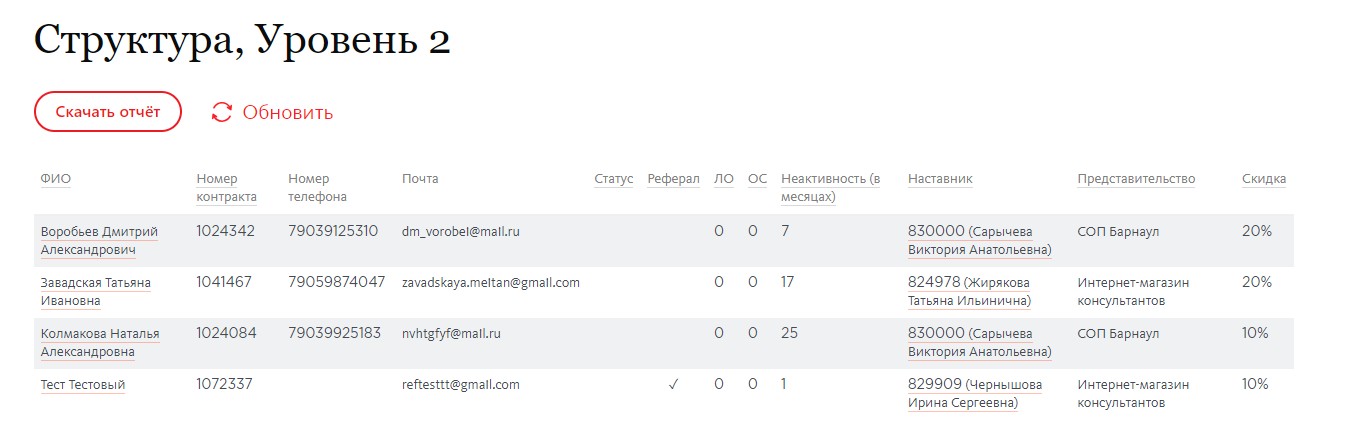Open the Тест Тестовый name link
Image resolution: width=1363 pixels, height=427 pixels.
click(x=82, y=385)
